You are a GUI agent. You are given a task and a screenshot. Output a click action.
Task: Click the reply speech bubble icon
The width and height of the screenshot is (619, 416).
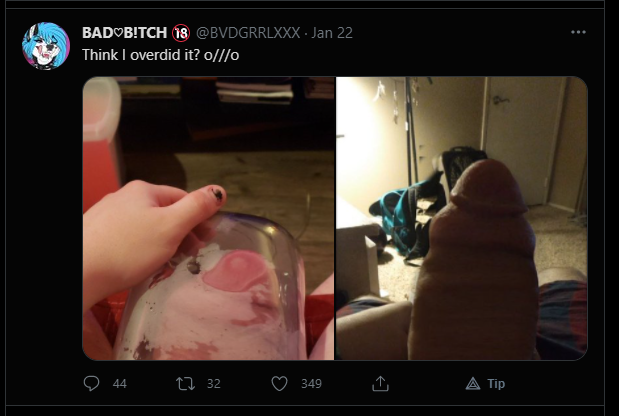pos(91,383)
